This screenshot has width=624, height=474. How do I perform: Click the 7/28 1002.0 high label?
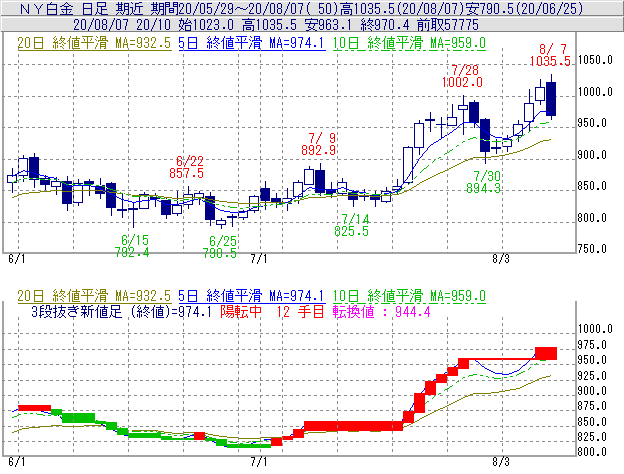point(462,76)
